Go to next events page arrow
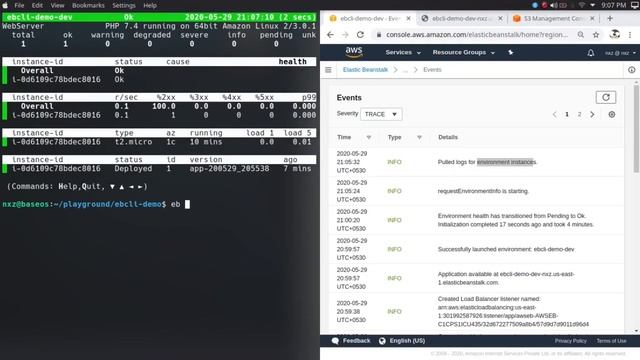This screenshot has width=640, height=360. click(592, 114)
